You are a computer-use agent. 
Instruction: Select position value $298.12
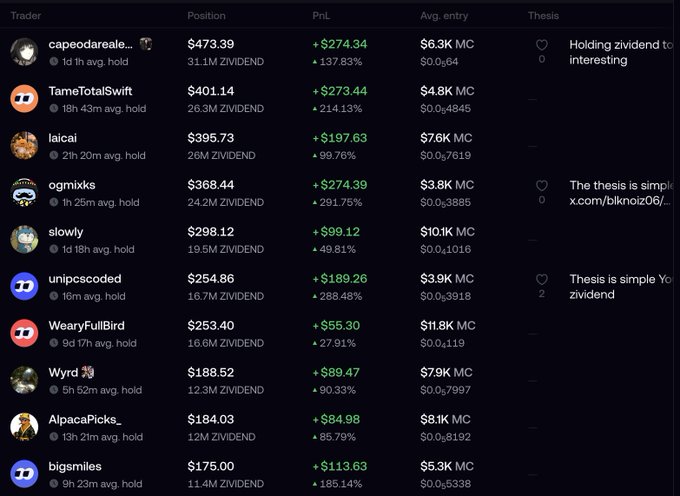211,232
